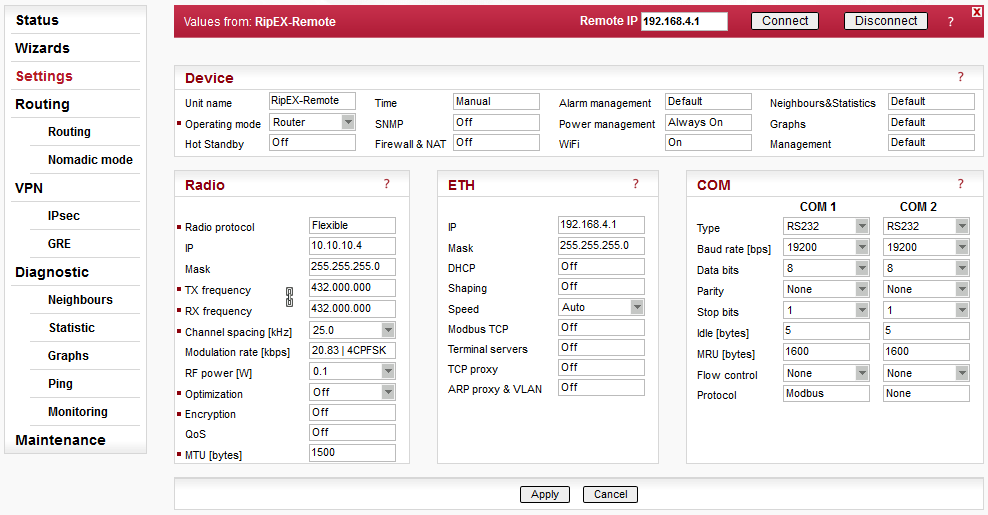988x515 pixels.
Task: Open the Statistic diagnostic page
Action: [x=72, y=328]
